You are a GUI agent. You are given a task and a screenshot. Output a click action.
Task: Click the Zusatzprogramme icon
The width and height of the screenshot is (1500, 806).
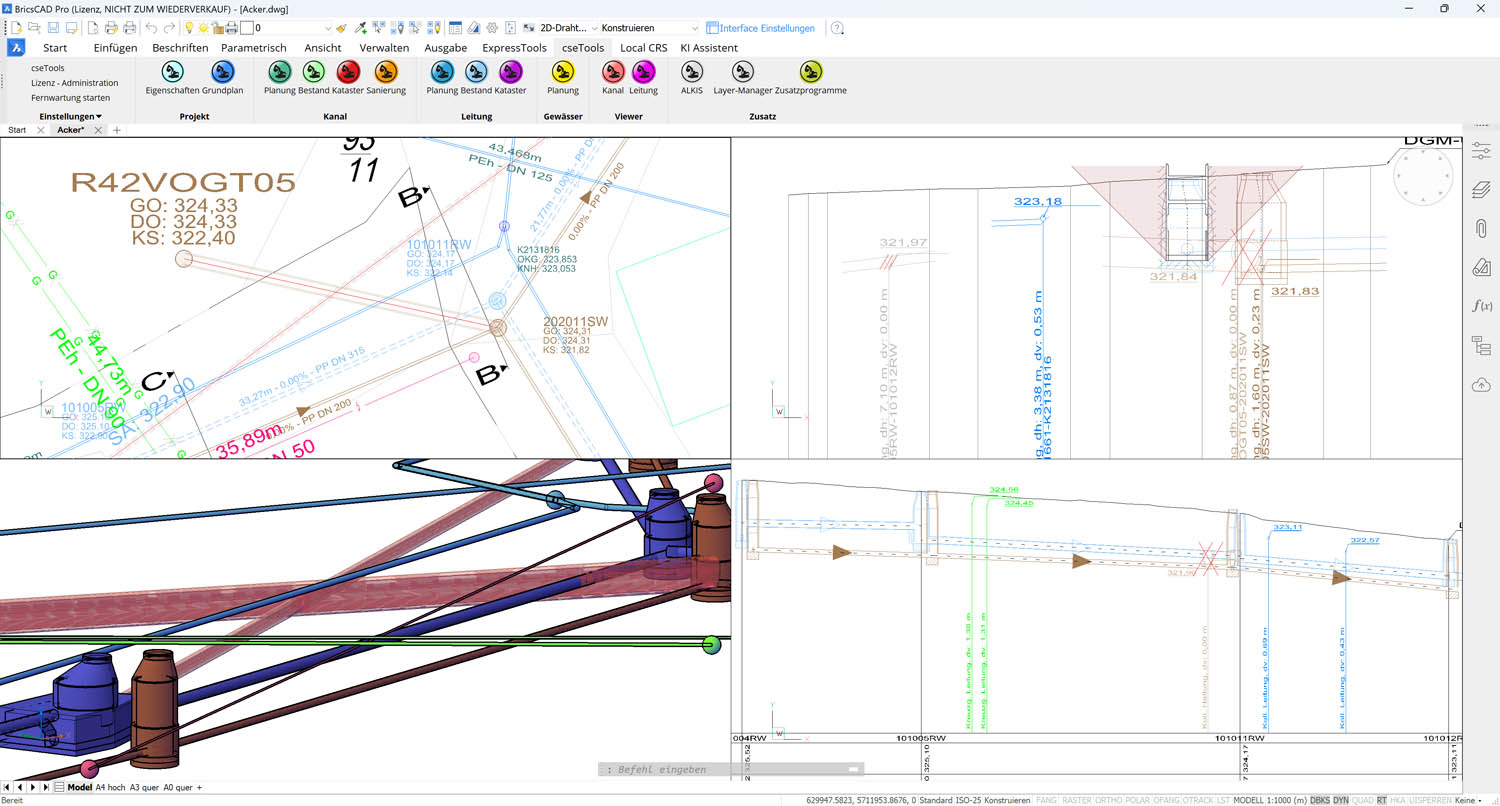click(811, 72)
